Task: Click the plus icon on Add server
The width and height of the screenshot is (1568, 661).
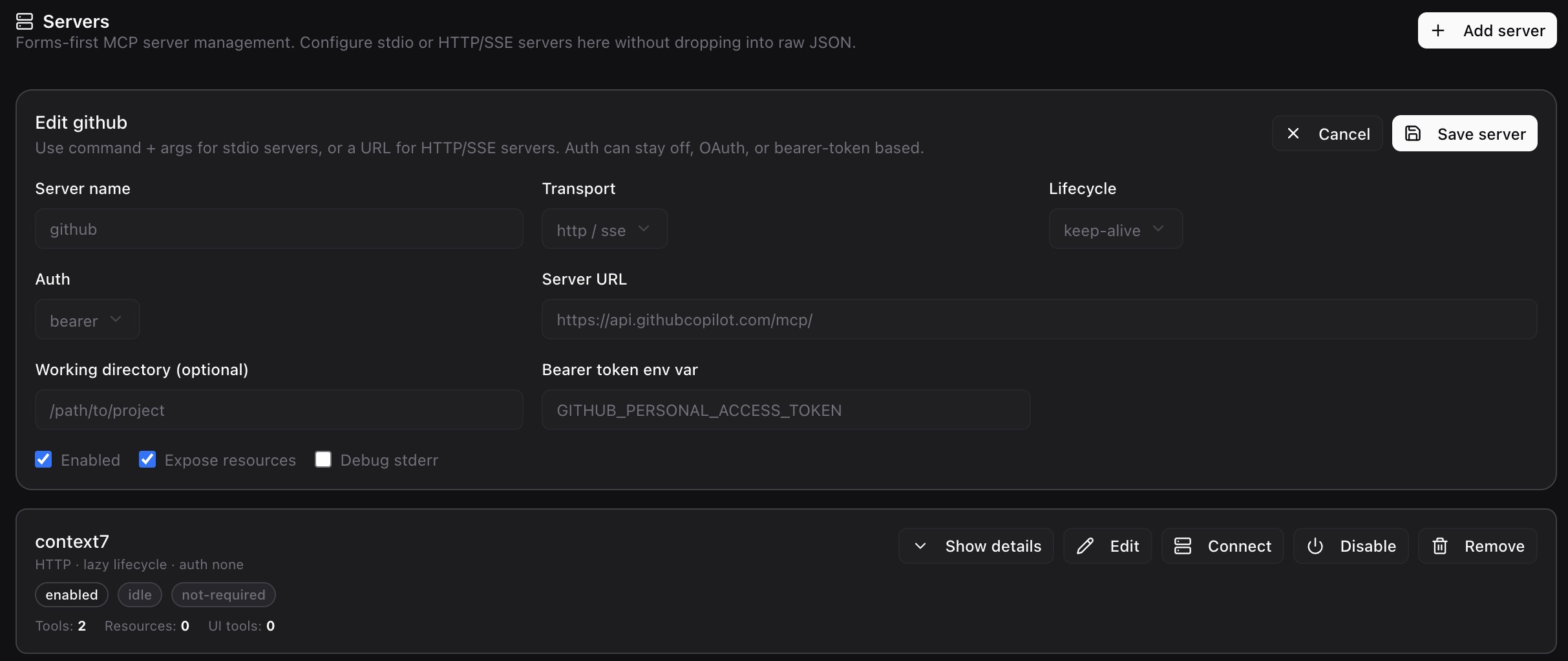Action: (1438, 30)
